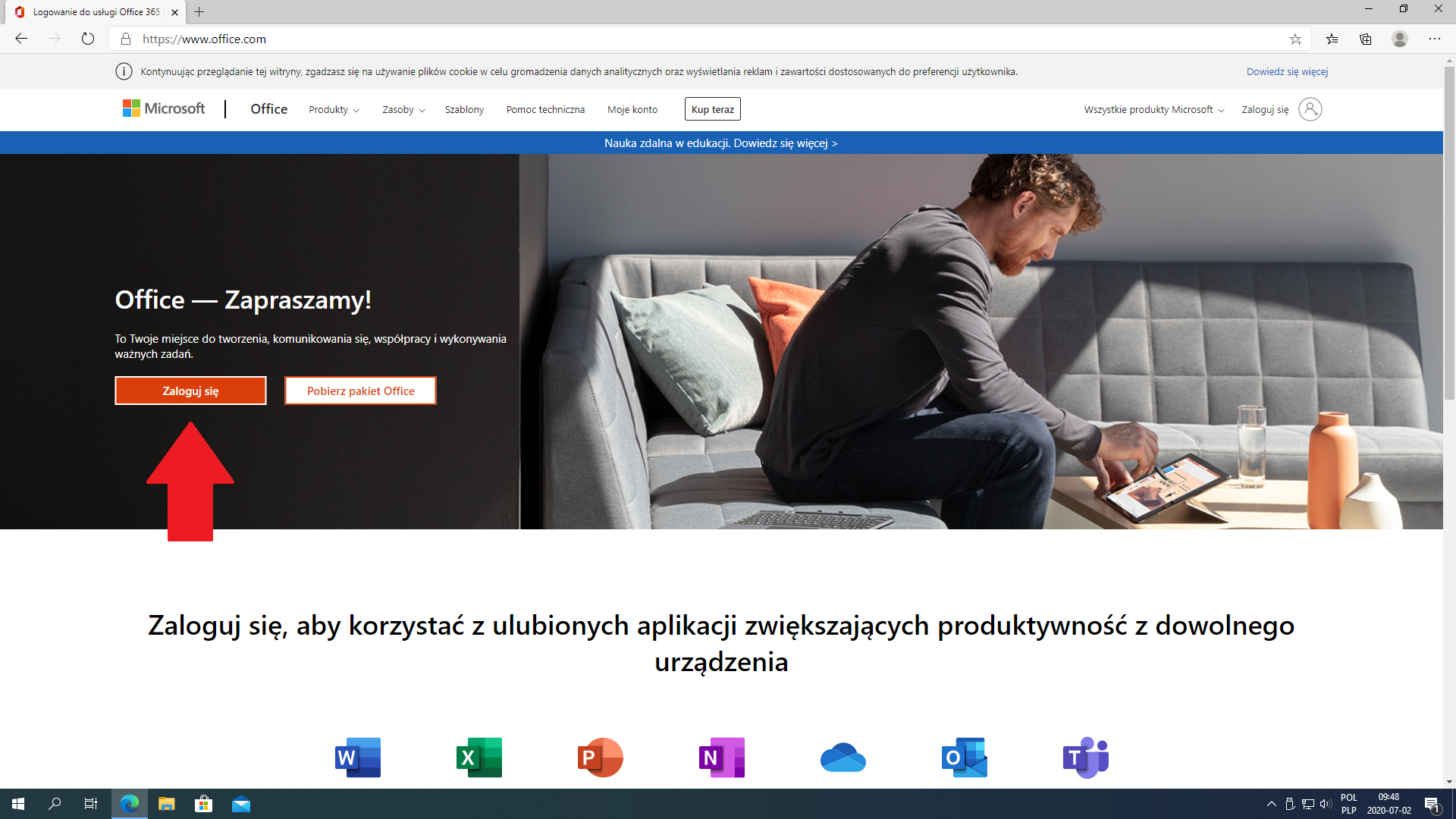Open Microsoft Store from taskbar

point(203,804)
